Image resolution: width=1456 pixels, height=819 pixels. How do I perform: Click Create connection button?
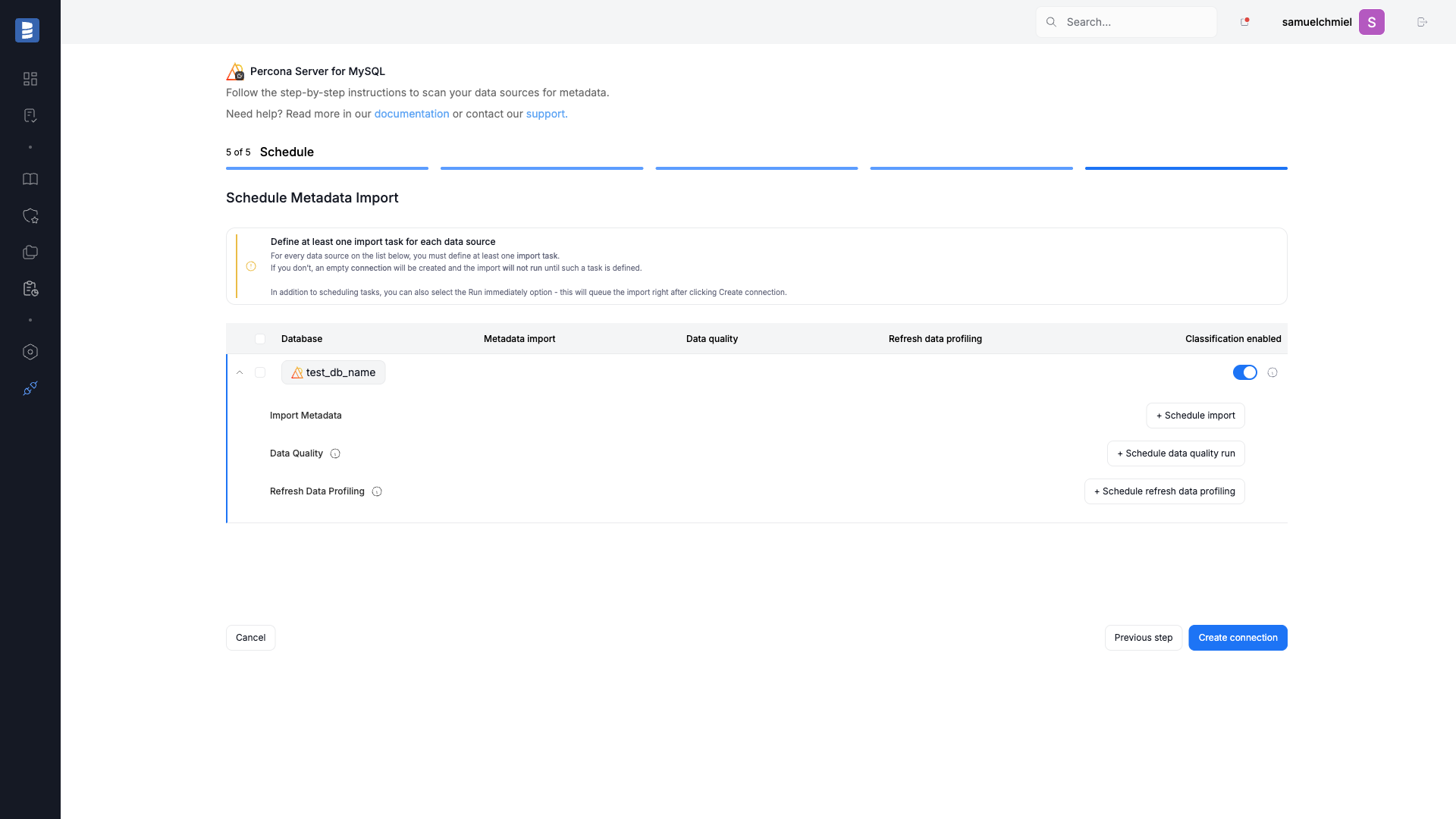[x=1238, y=638]
